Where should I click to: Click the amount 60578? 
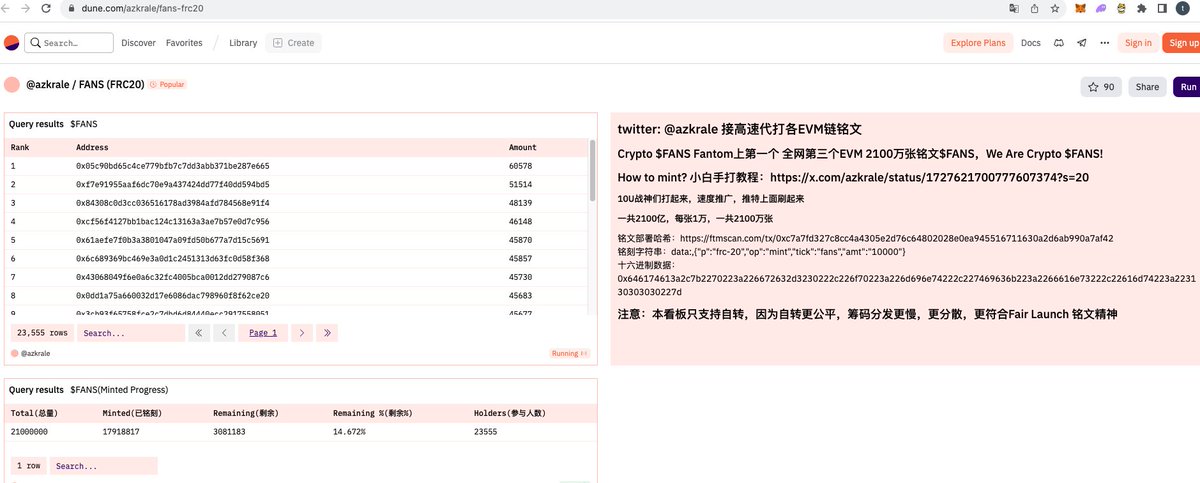tap(520, 166)
